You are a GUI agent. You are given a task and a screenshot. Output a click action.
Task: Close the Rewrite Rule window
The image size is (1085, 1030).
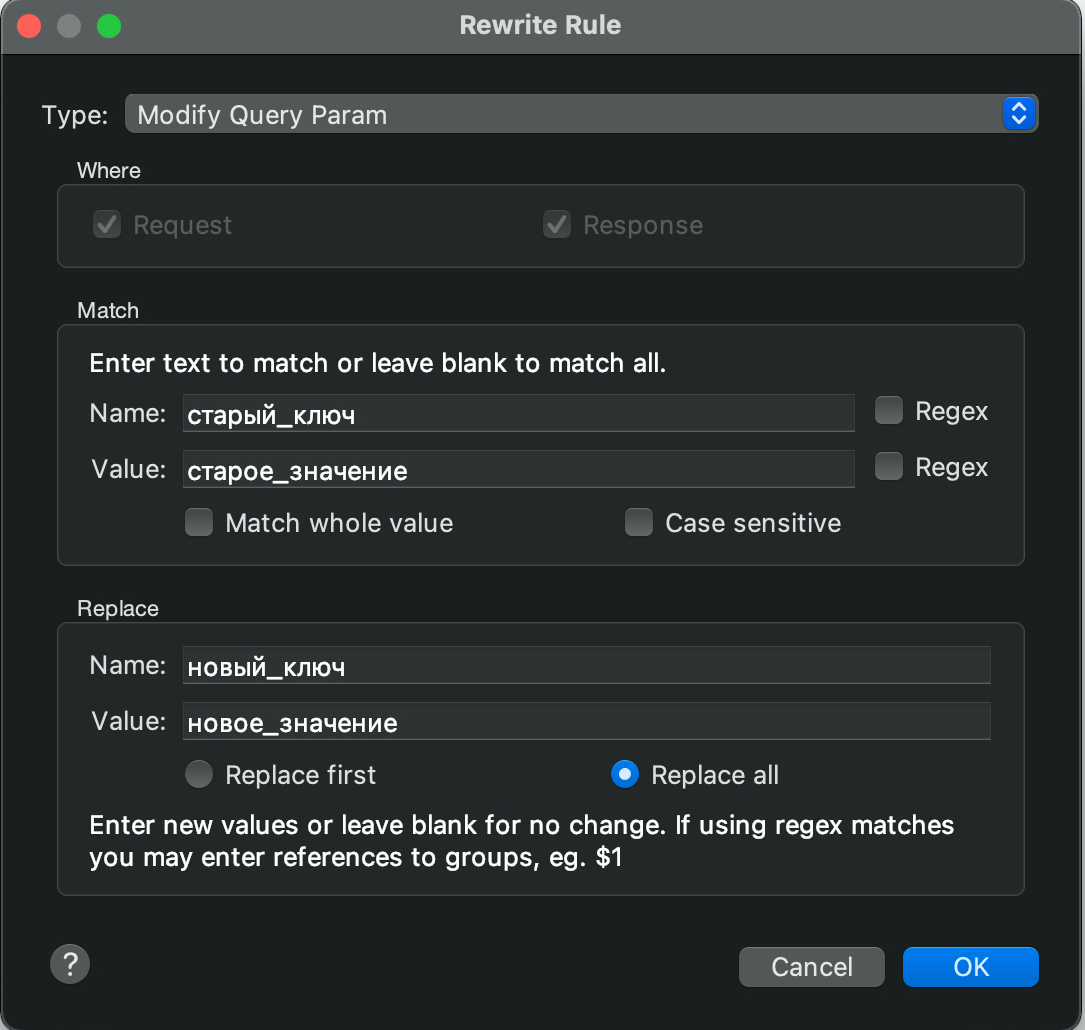click(x=29, y=26)
